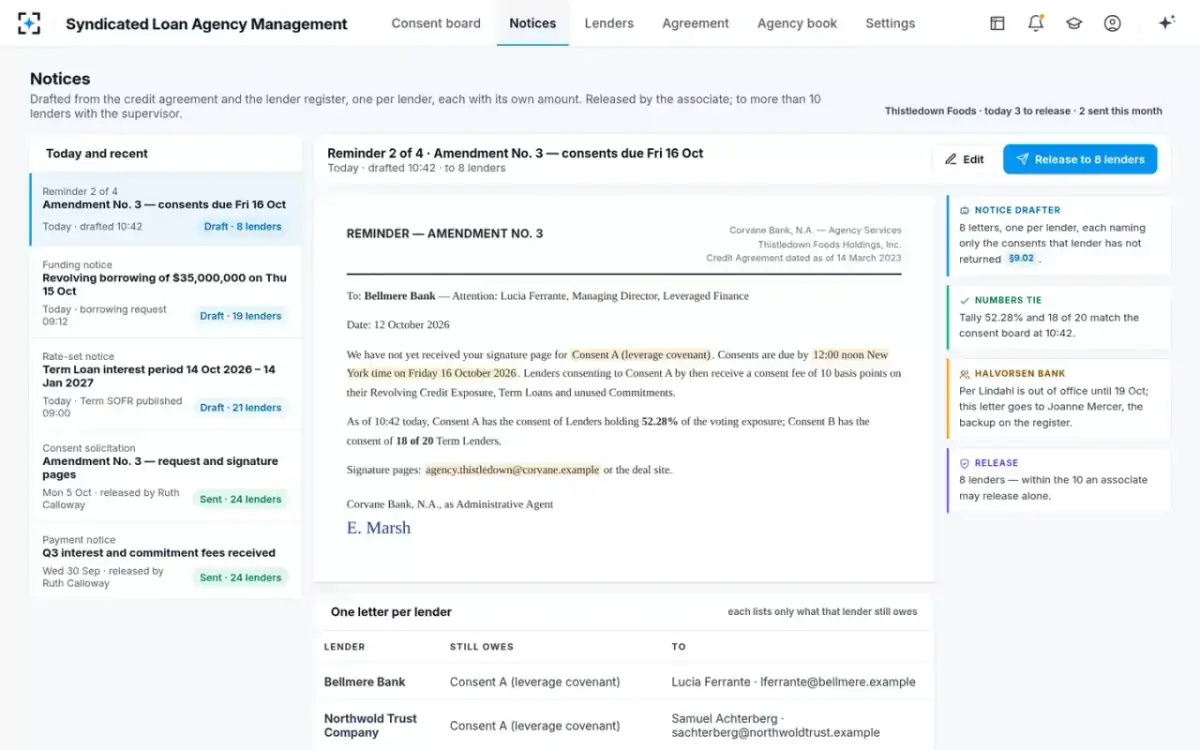Open the Agency book tab
The image size is (1200, 750).
point(797,23)
